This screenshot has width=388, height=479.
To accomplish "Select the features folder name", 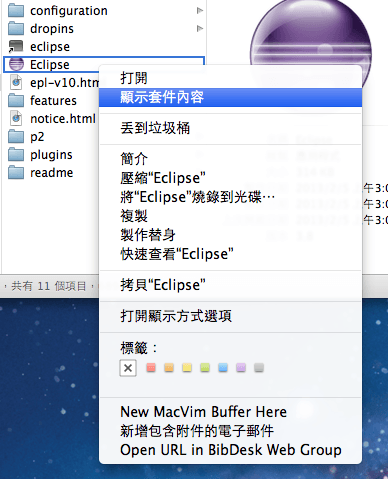I will coord(53,101).
